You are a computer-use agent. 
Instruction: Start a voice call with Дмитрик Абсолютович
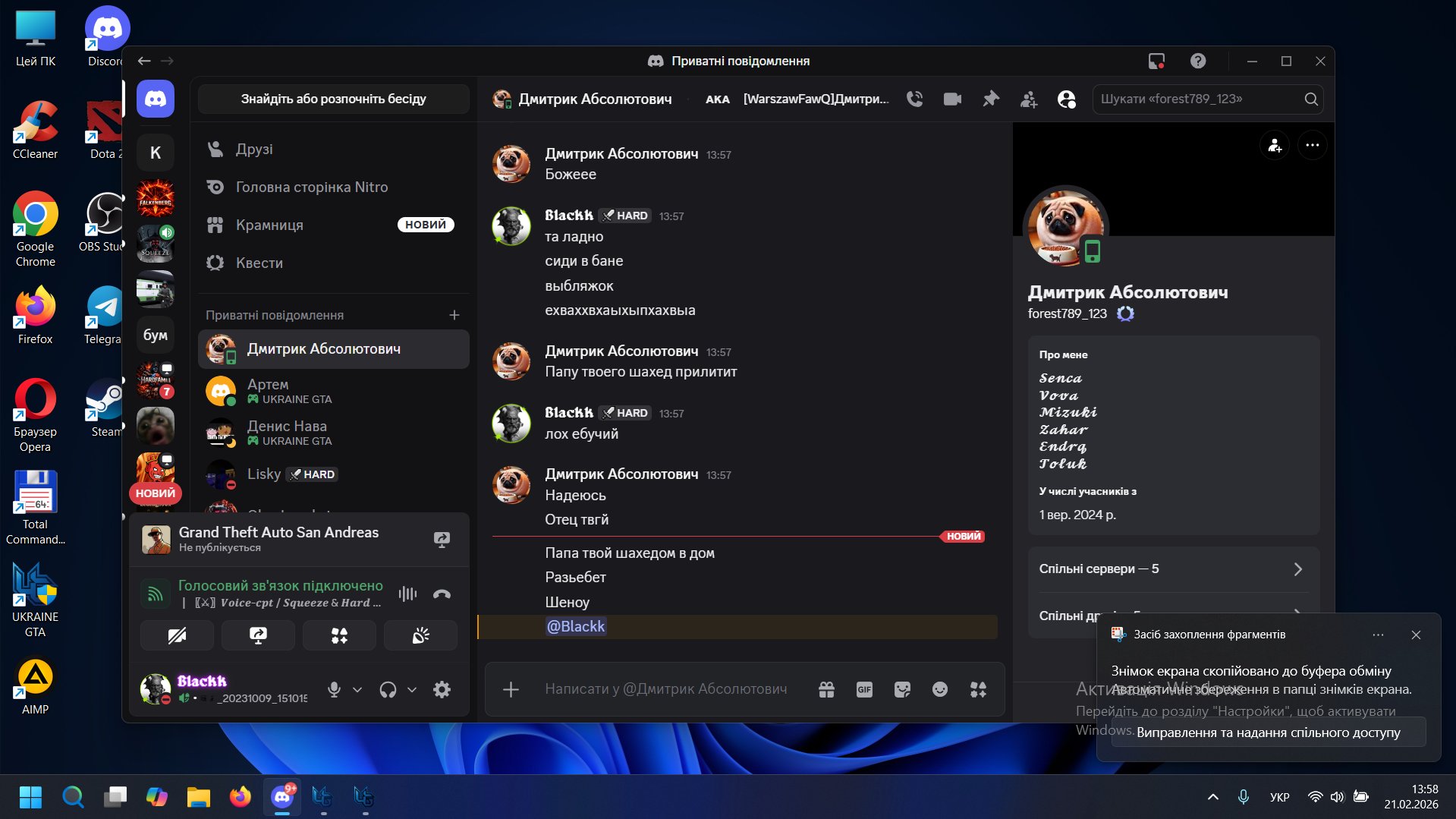pos(915,99)
